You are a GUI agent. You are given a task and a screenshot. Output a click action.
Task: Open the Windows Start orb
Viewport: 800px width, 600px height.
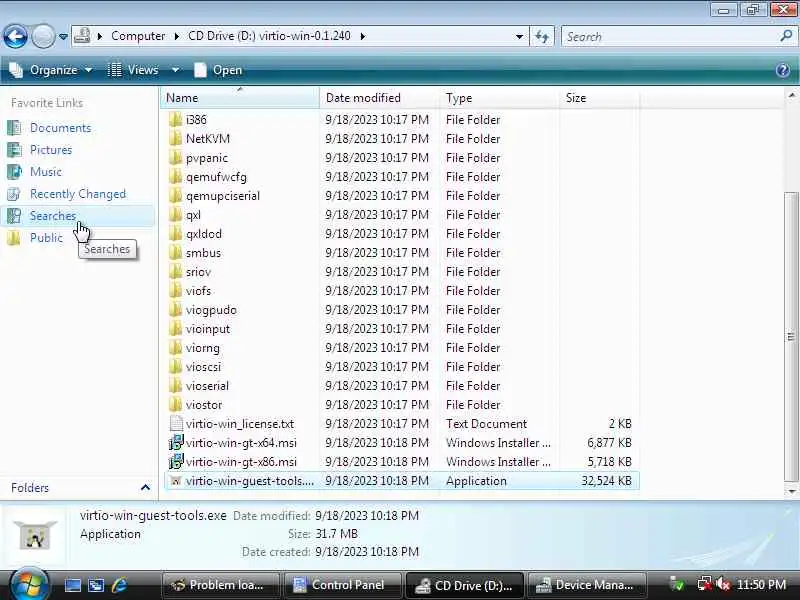tap(28, 583)
